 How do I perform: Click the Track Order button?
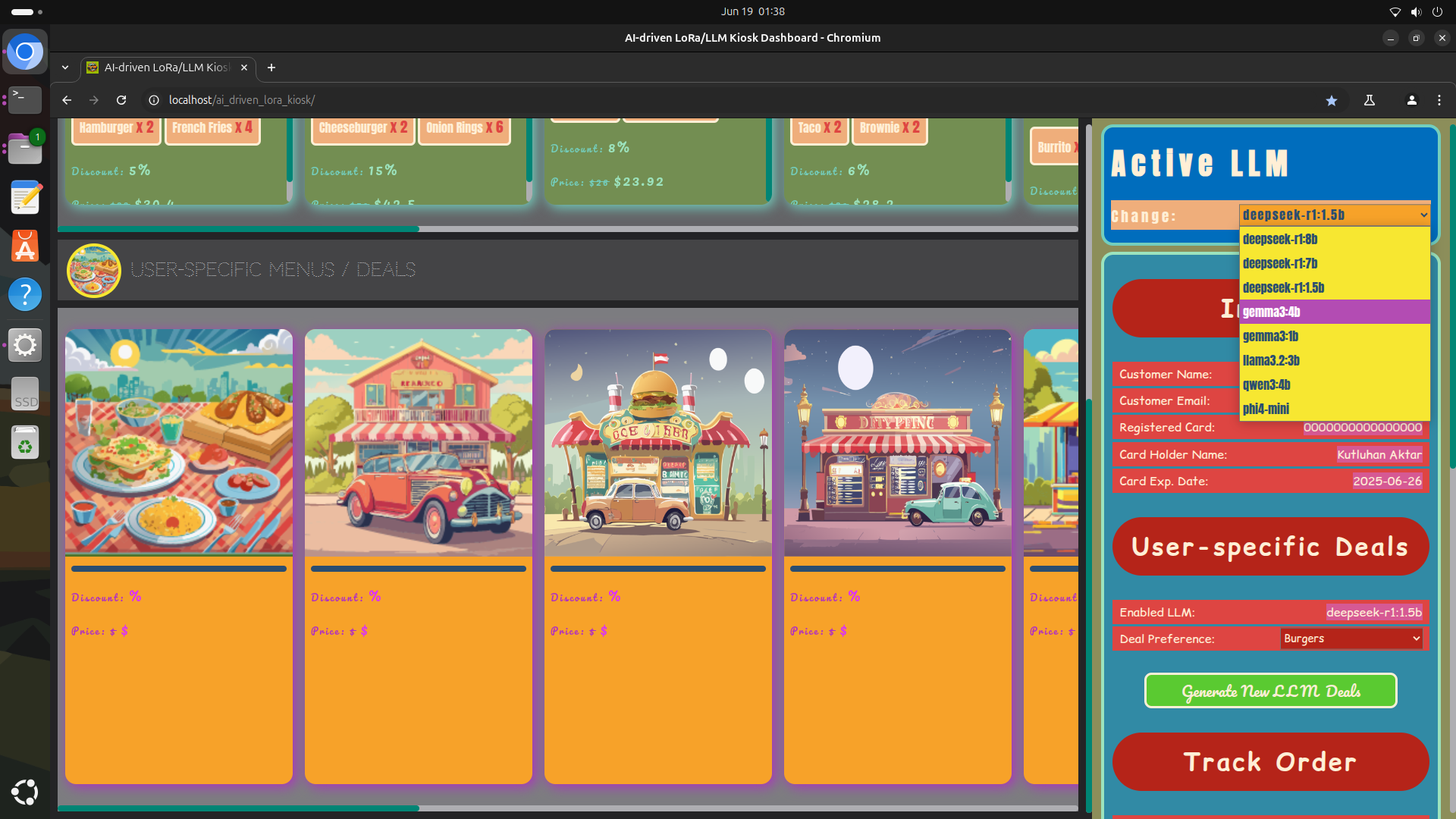click(1270, 761)
